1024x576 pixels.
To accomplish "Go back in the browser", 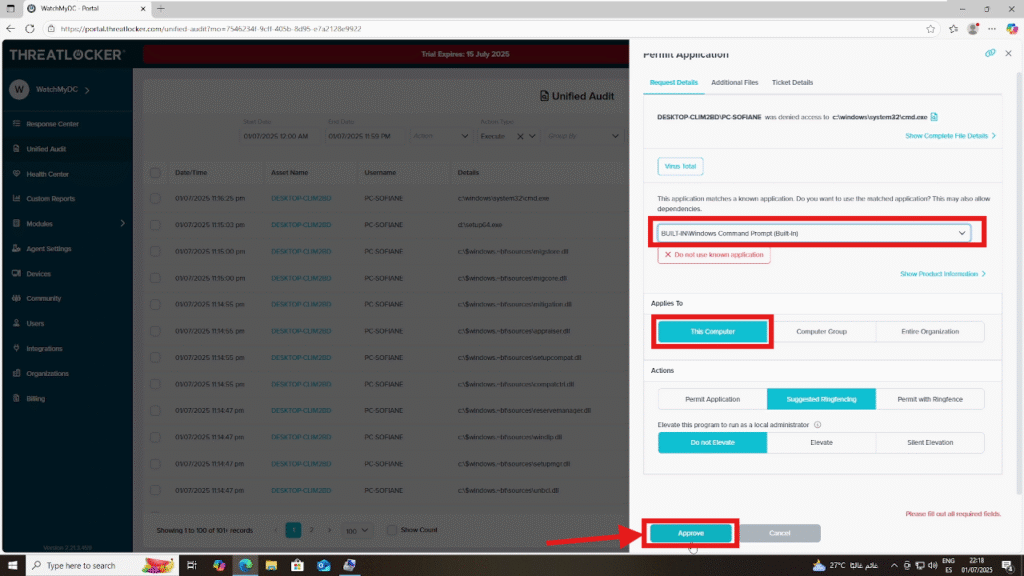I will [x=10, y=29].
